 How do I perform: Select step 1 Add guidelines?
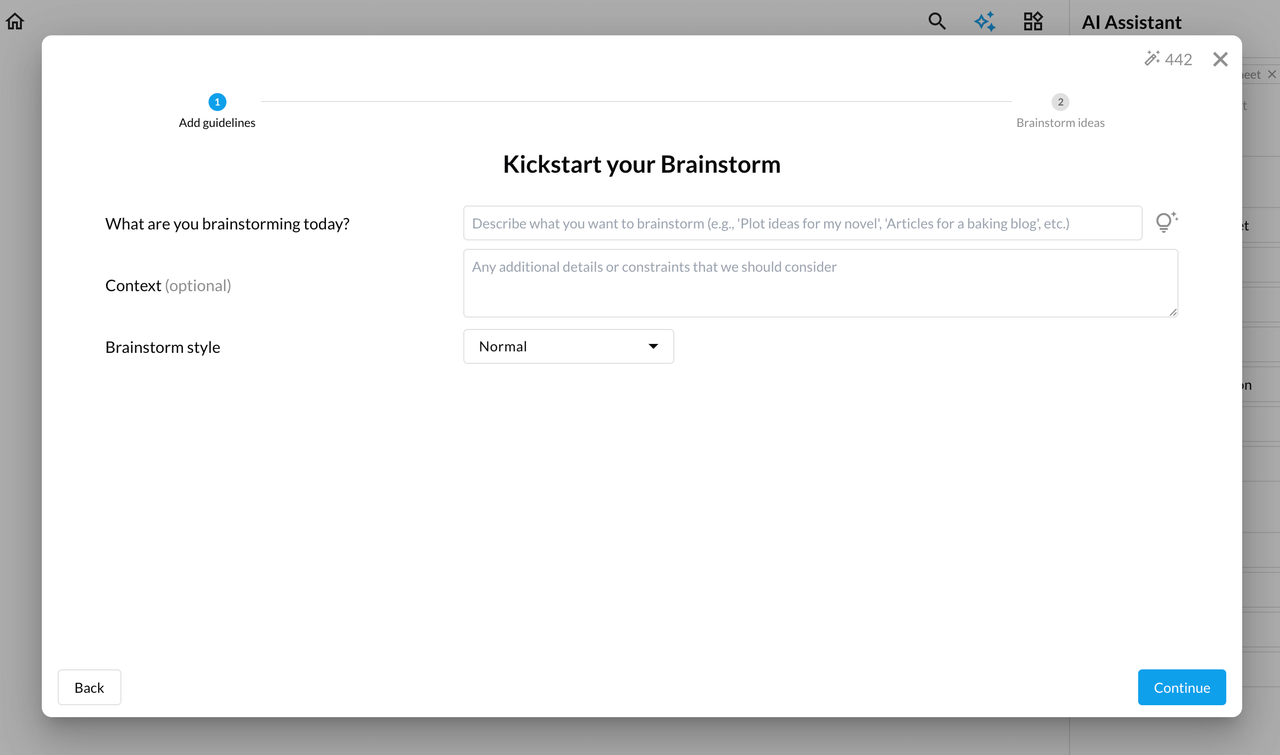(217, 102)
